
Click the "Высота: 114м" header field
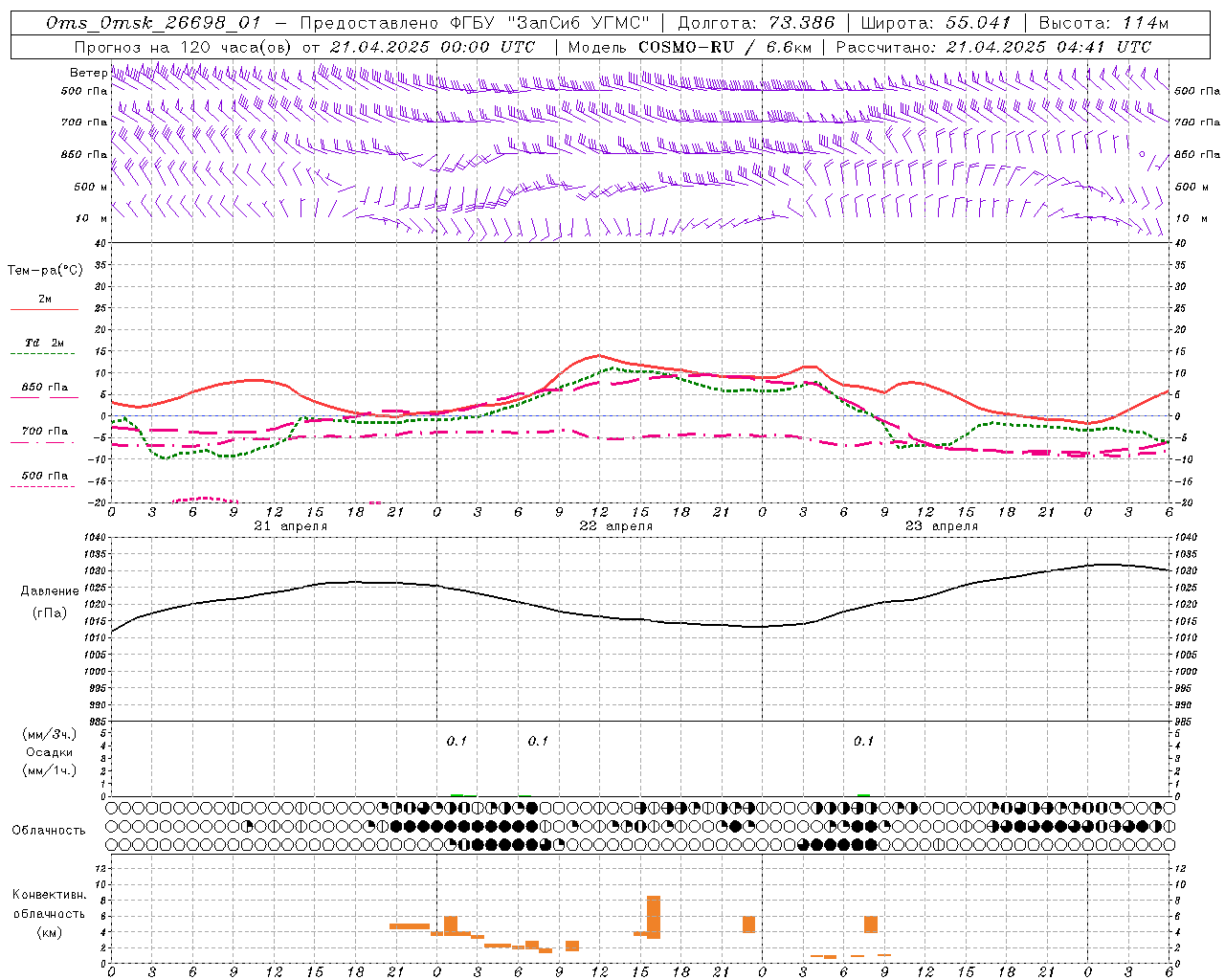[x=1103, y=23]
